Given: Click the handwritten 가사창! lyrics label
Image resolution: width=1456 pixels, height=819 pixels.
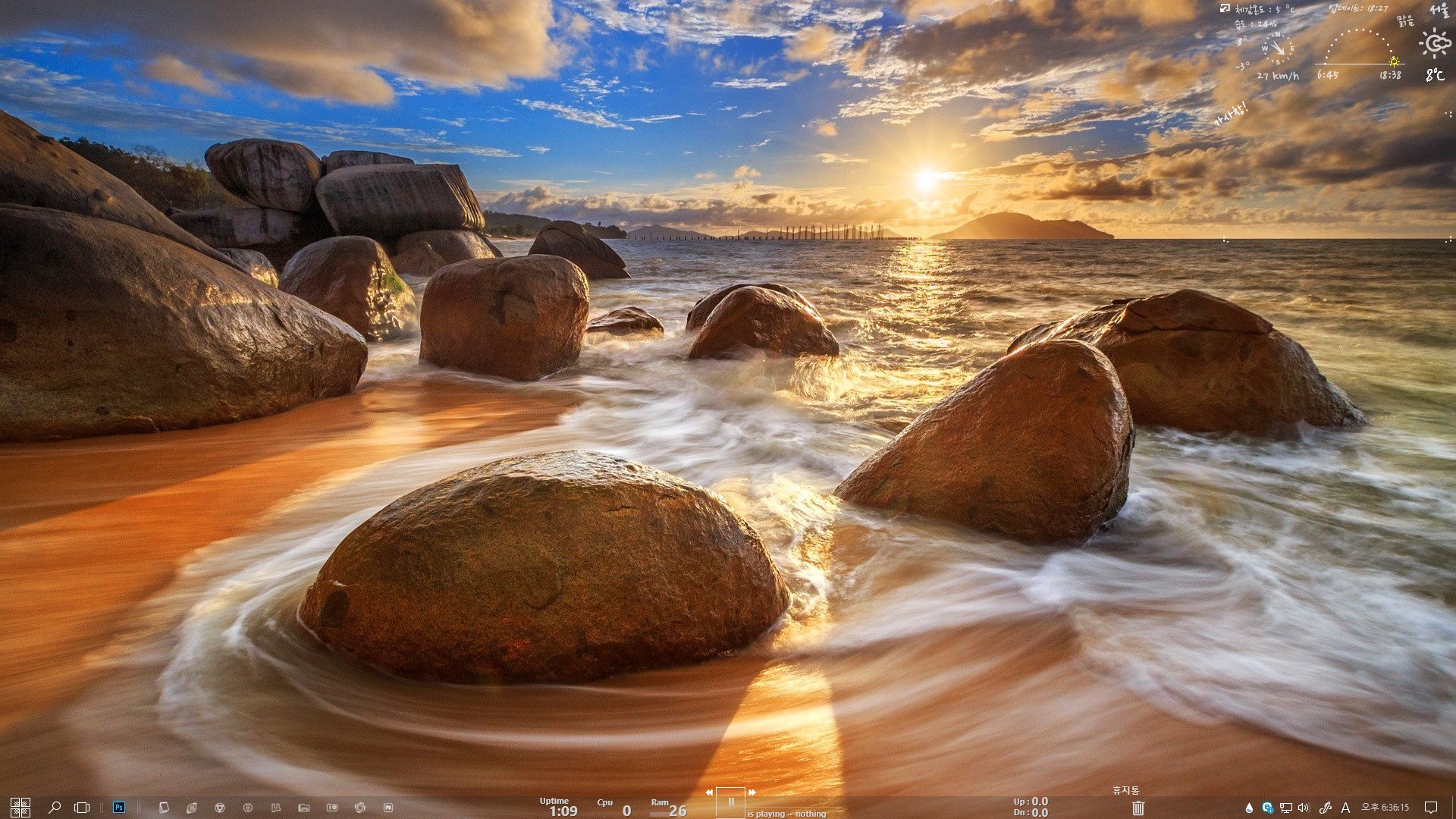Looking at the screenshot, I should tap(1231, 114).
